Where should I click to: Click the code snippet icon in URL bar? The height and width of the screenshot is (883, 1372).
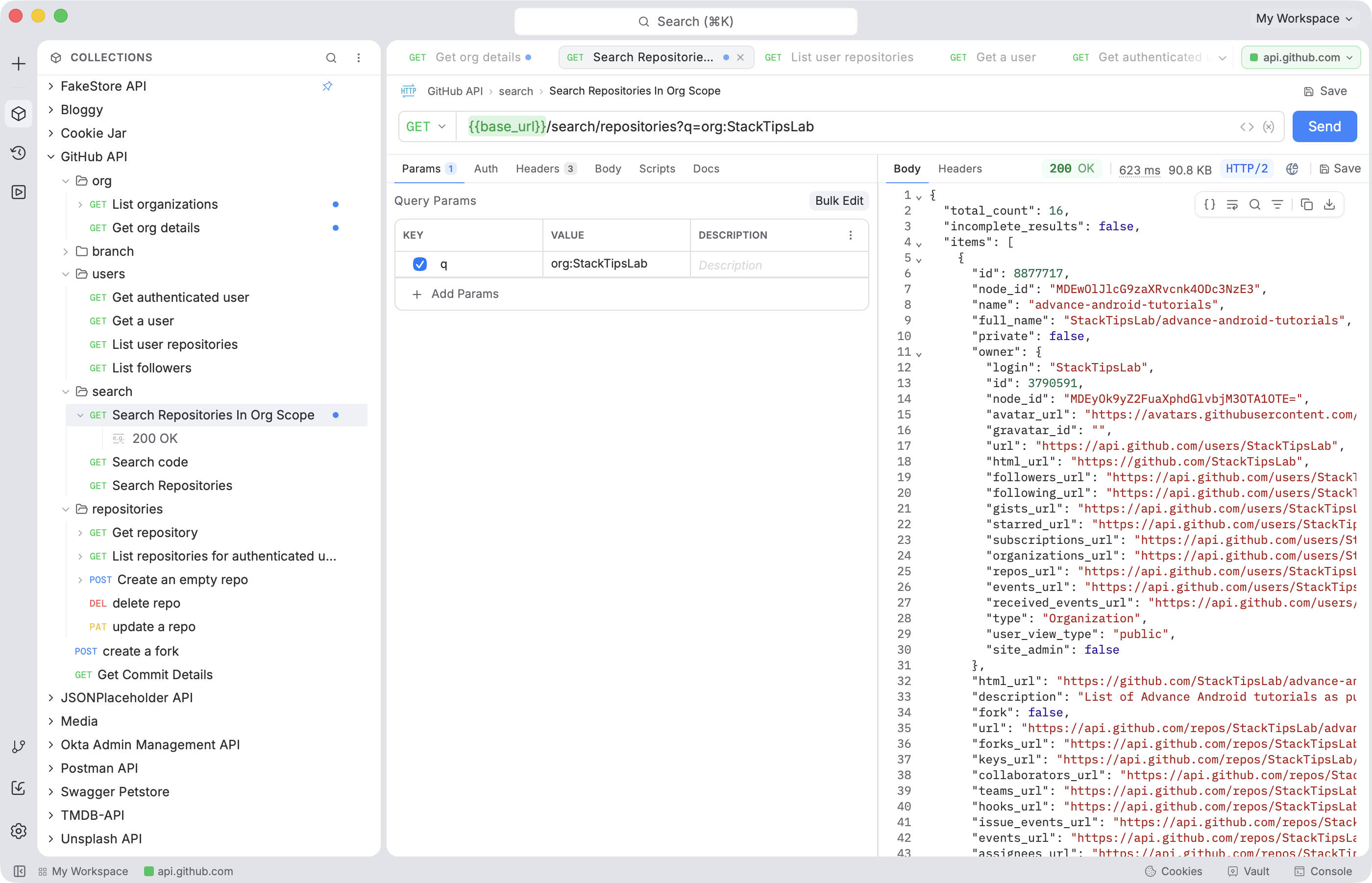click(x=1247, y=127)
